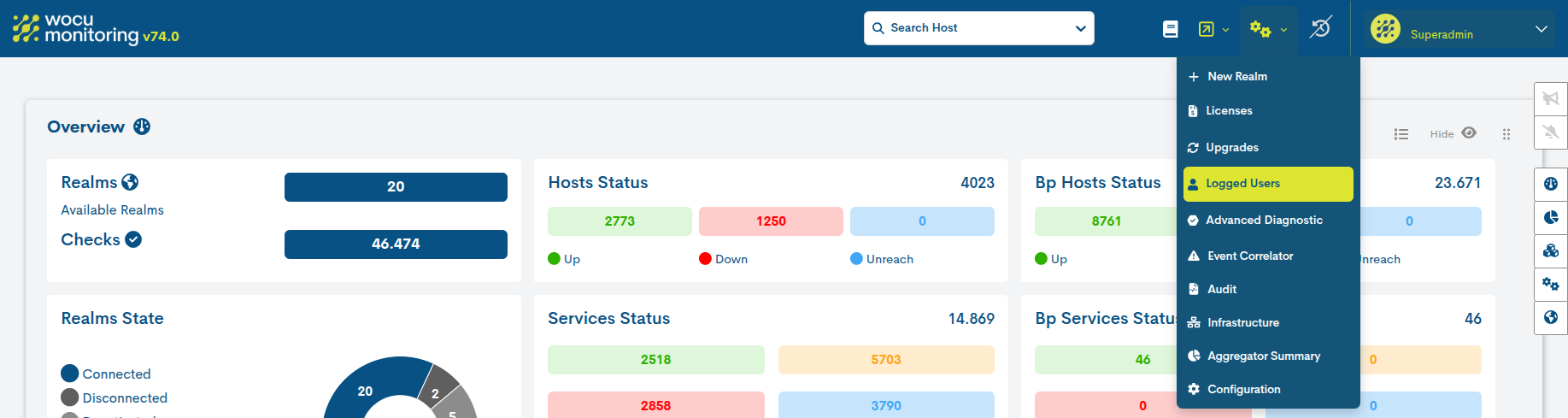Click the Superadmin avatar icon
This screenshot has width=1568, height=418.
pyautogui.click(x=1385, y=29)
